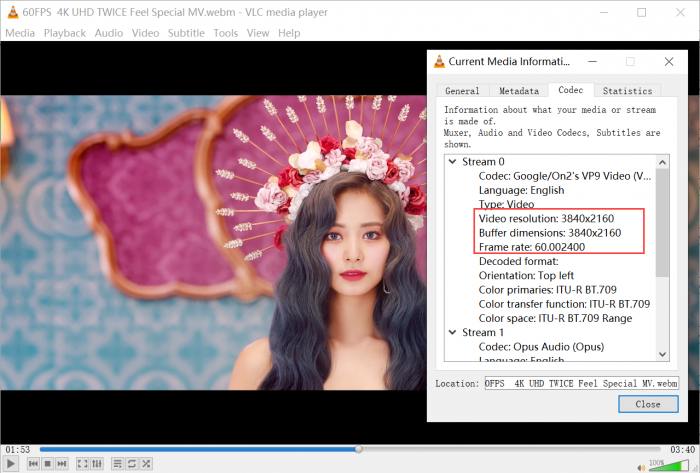Skip to next media track

[62, 464]
